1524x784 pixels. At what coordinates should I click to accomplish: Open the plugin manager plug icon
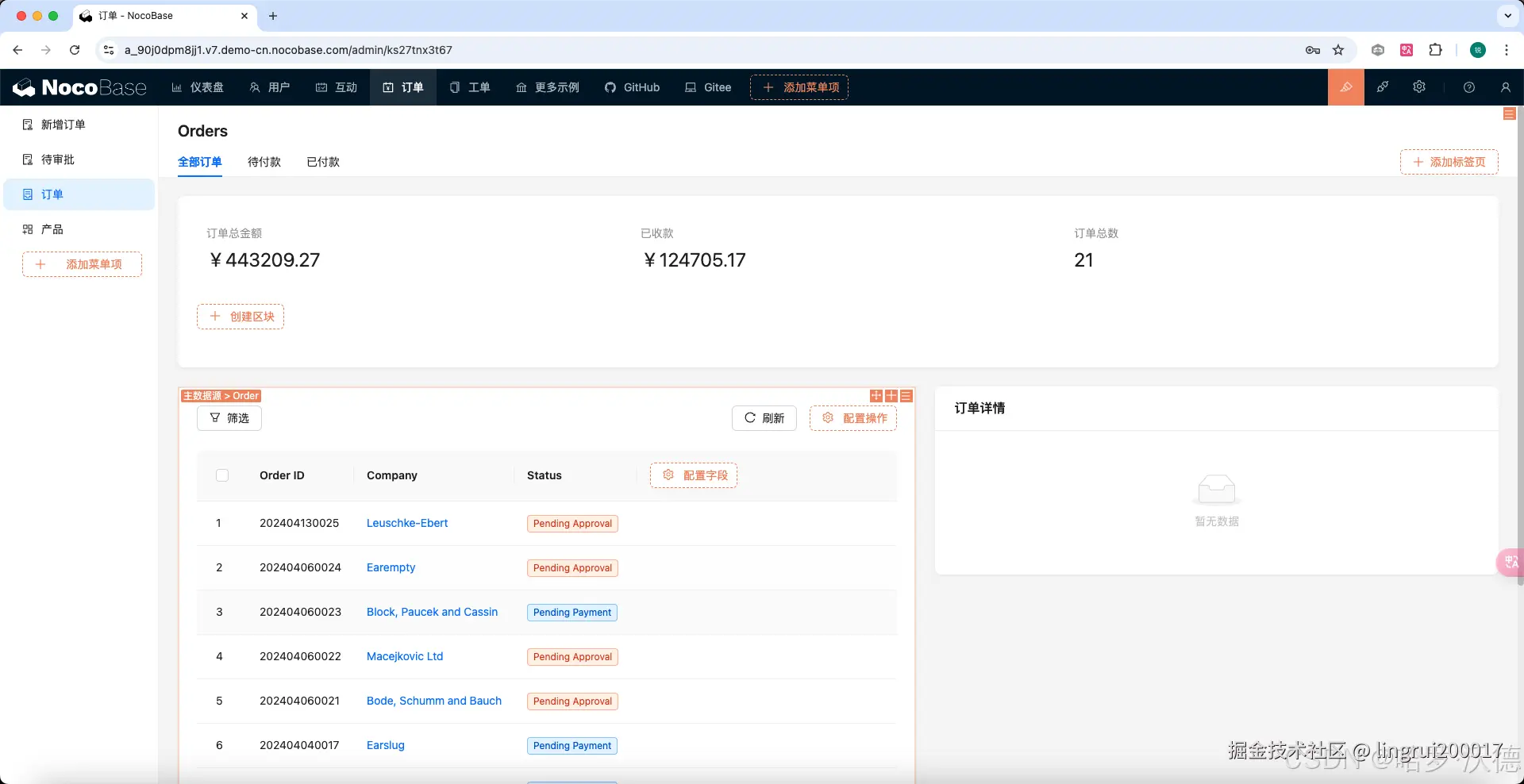(1383, 87)
